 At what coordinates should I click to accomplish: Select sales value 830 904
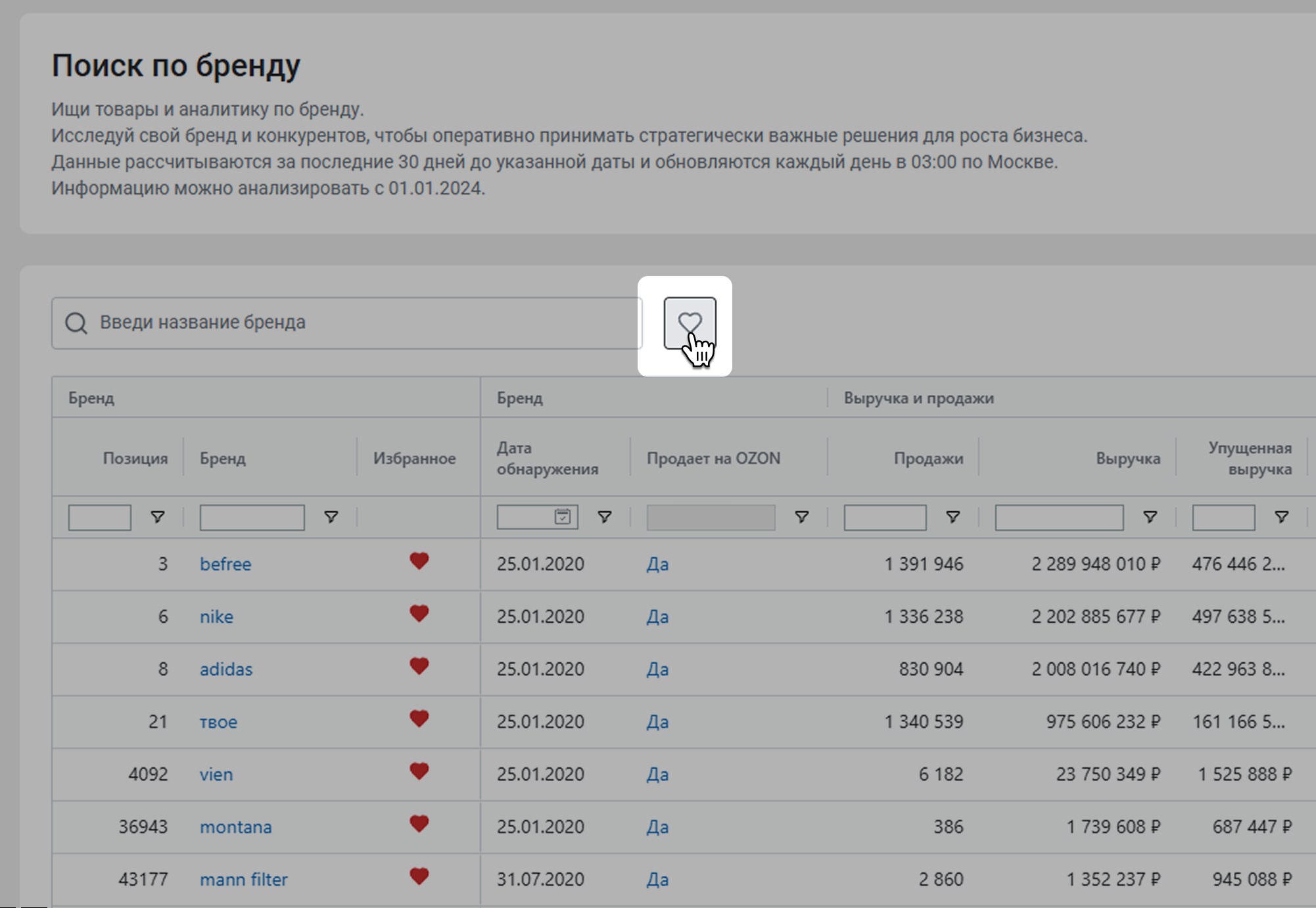931,669
